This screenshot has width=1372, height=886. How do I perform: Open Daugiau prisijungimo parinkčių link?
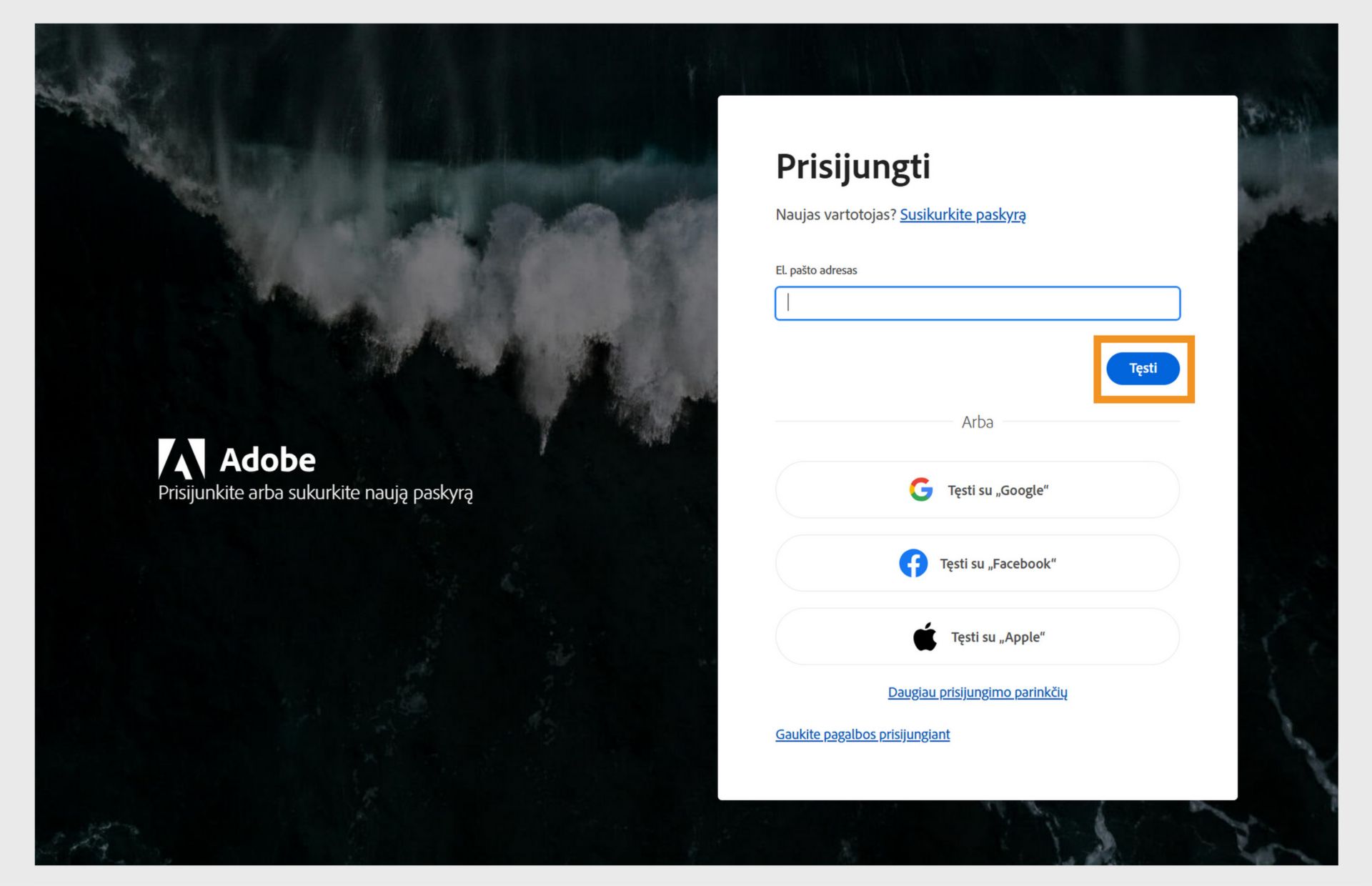point(977,692)
